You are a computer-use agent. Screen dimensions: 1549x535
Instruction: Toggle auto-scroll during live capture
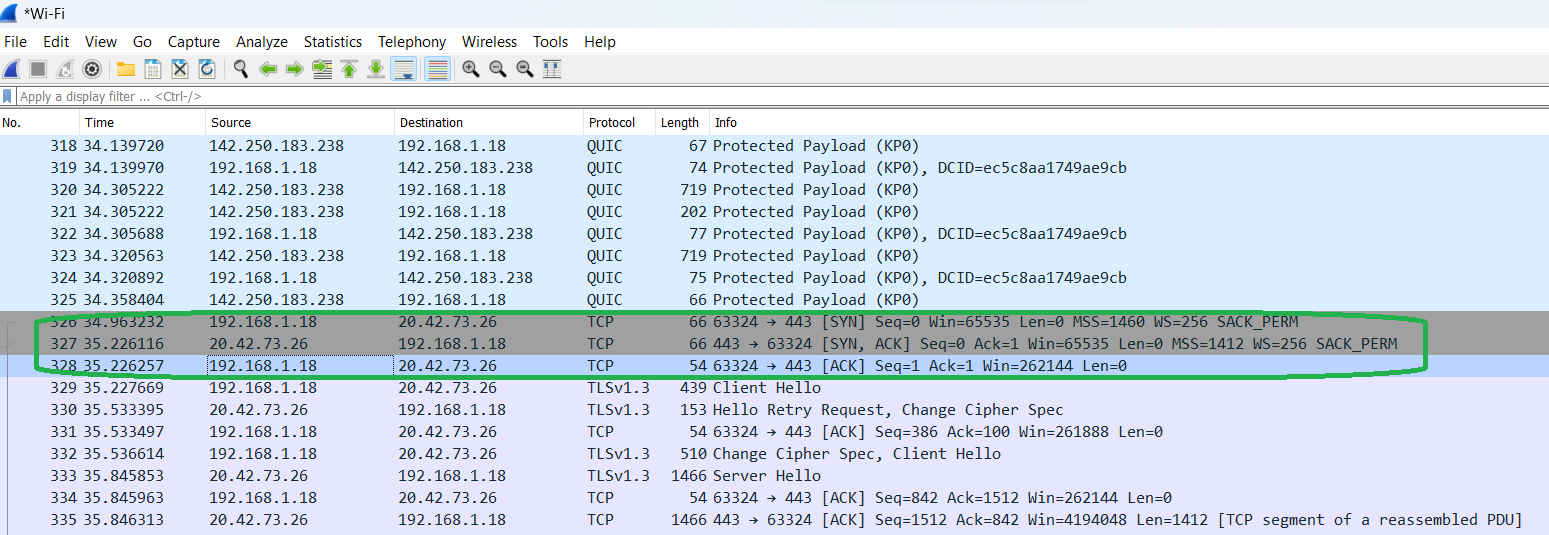404,69
